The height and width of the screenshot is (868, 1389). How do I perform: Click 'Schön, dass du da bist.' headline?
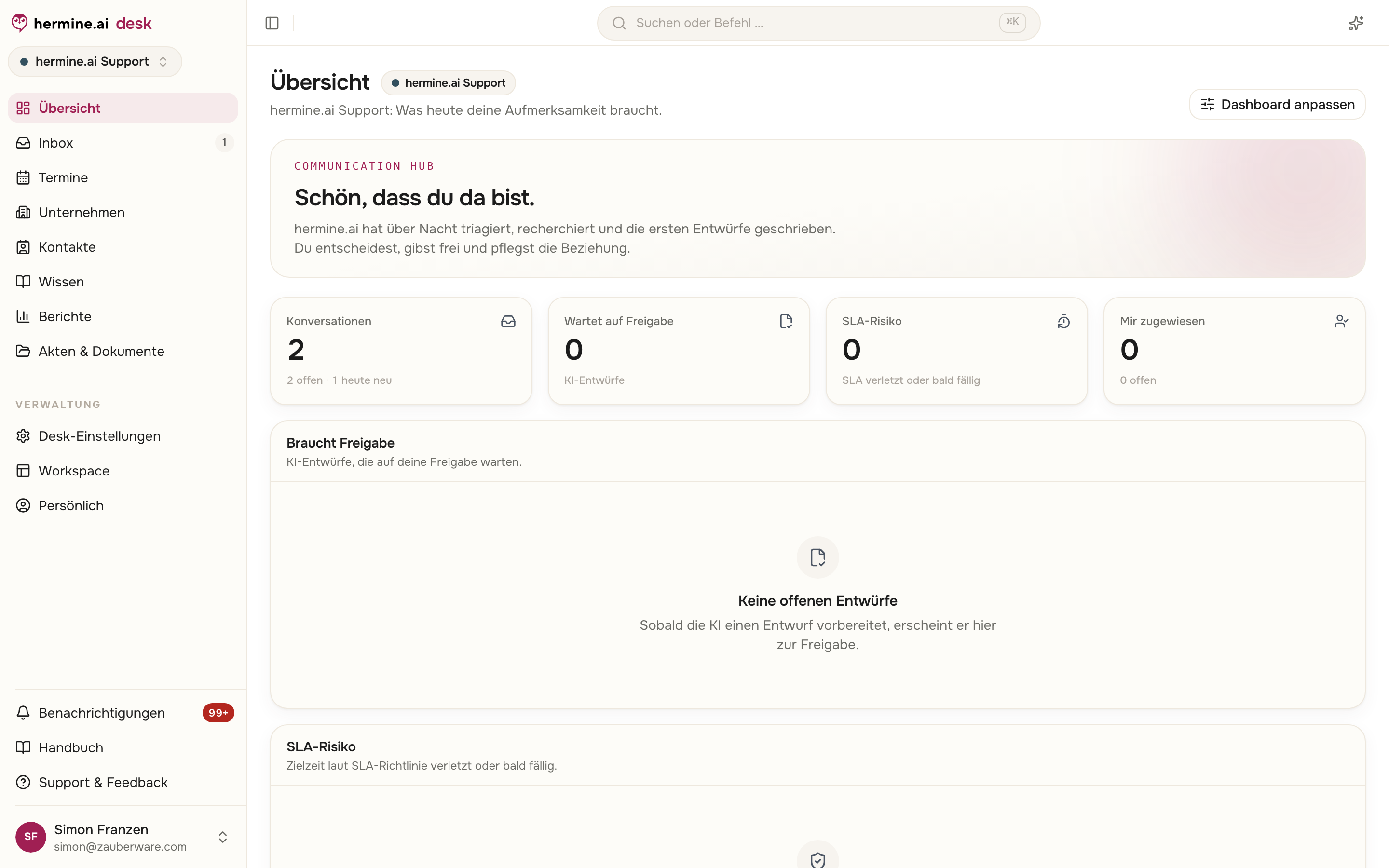(x=414, y=198)
